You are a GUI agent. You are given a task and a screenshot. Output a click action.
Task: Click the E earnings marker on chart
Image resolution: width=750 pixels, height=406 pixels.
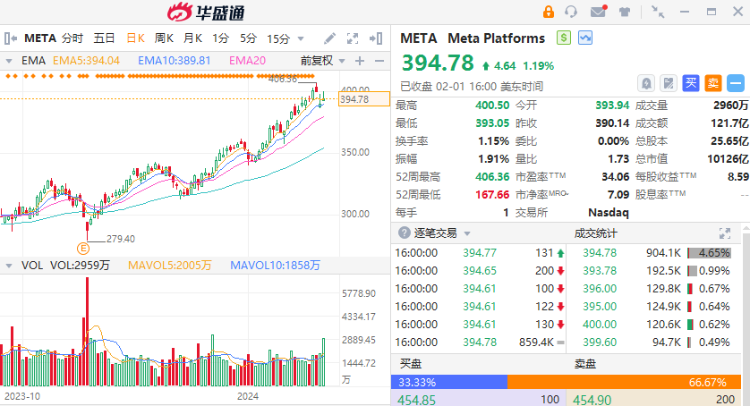83,248
